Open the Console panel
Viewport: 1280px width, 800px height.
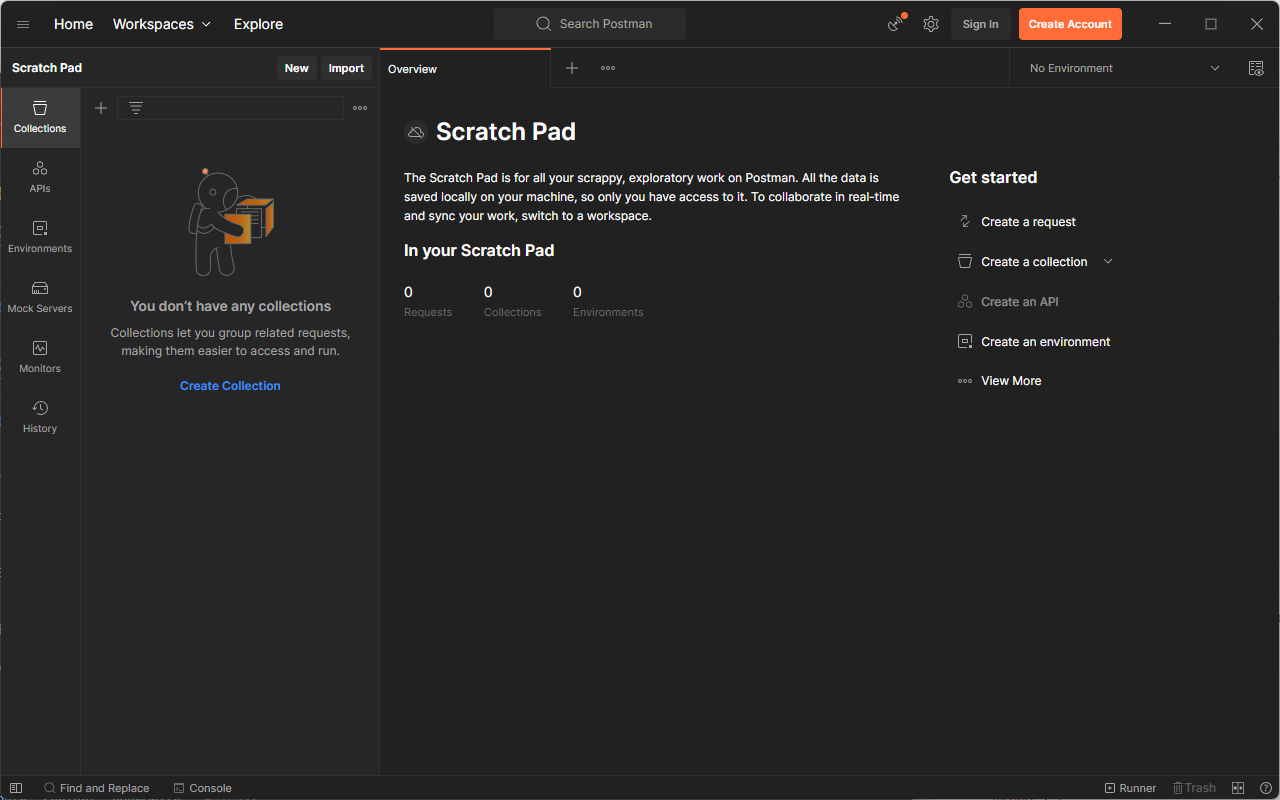[202, 788]
